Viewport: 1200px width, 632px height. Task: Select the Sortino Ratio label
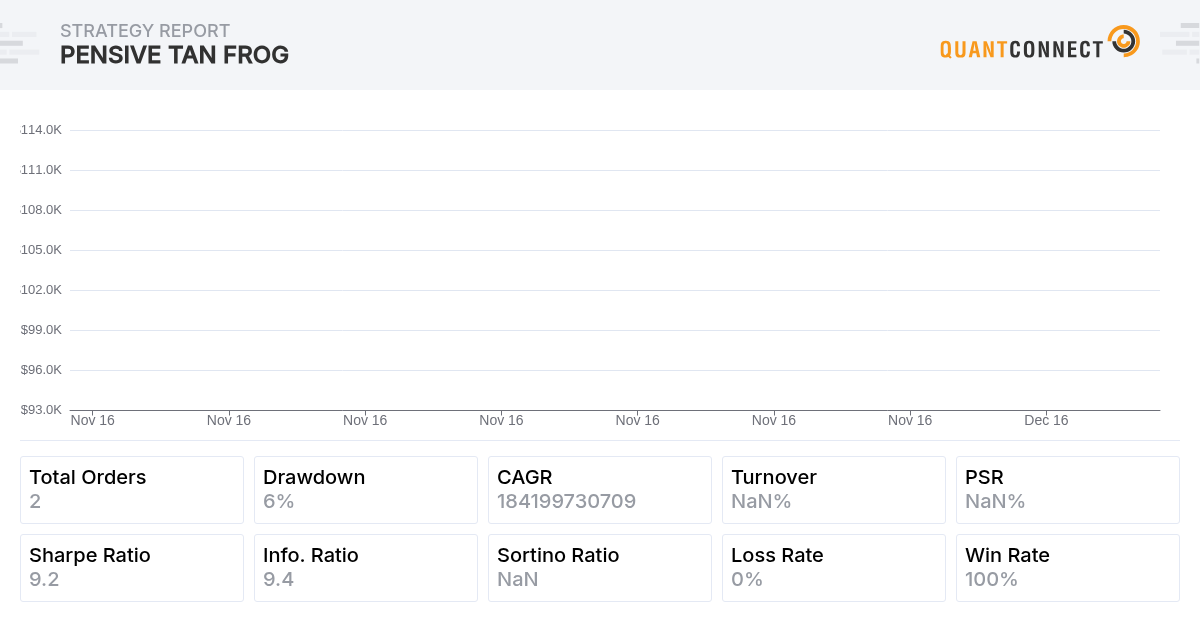[x=558, y=555]
